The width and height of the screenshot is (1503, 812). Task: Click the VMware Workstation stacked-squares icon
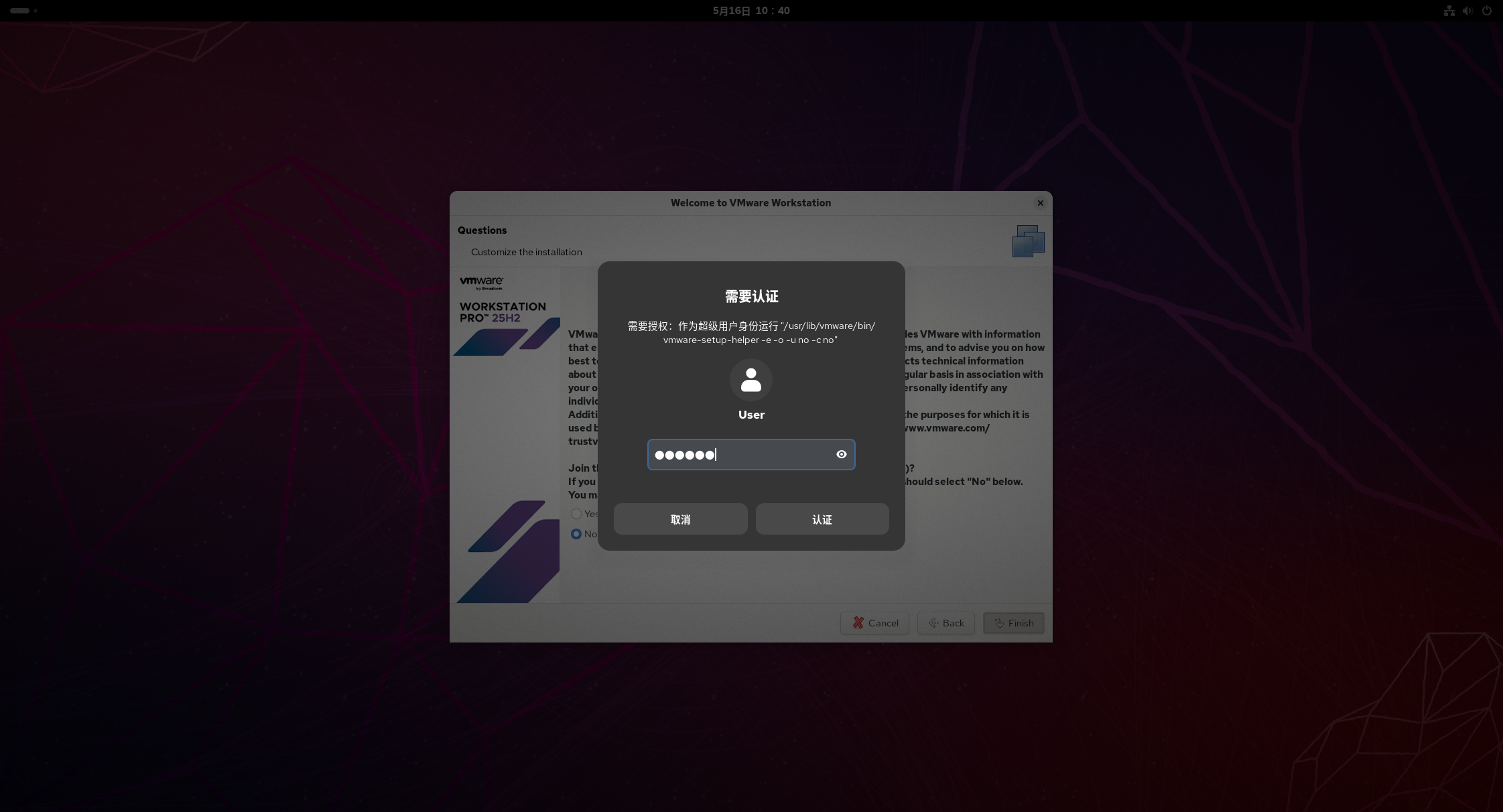1029,241
